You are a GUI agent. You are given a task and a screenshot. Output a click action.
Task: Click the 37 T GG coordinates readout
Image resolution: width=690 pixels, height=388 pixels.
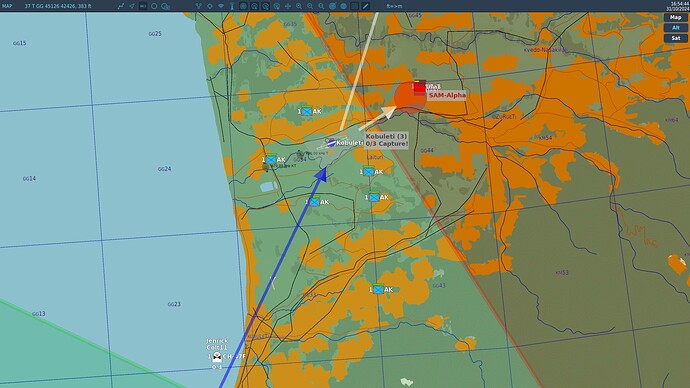58,6
